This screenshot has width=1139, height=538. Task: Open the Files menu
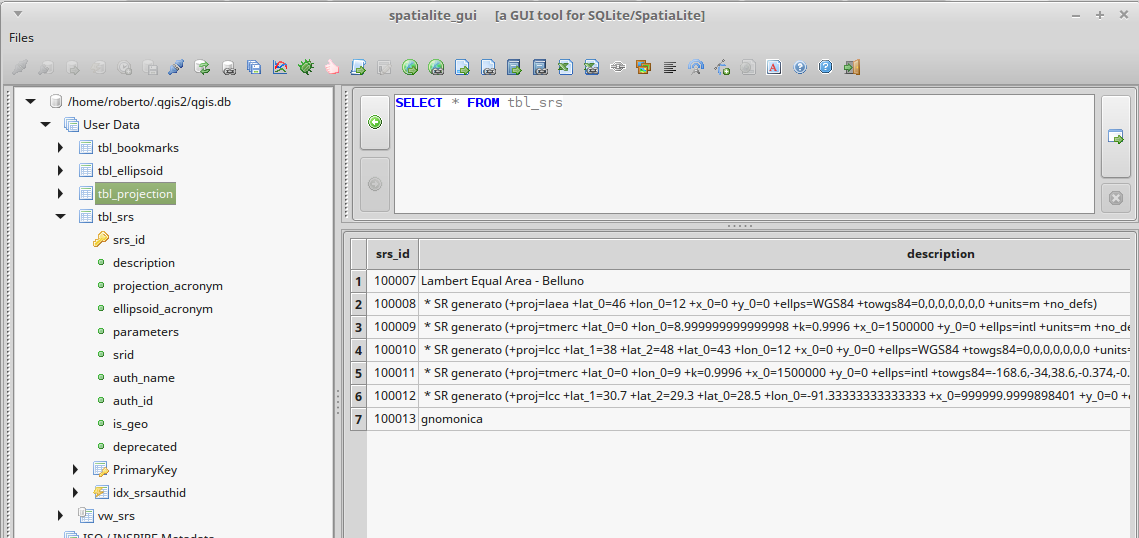click(x=21, y=38)
